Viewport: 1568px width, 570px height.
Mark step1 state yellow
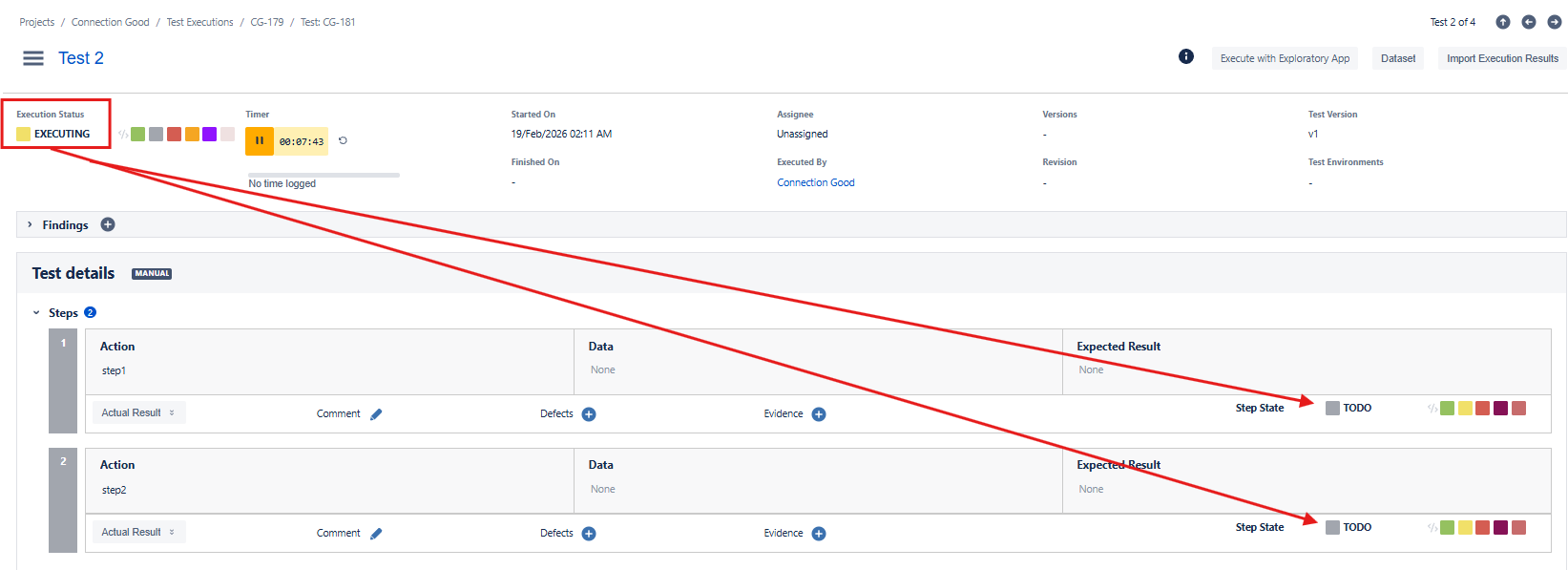click(x=1465, y=409)
